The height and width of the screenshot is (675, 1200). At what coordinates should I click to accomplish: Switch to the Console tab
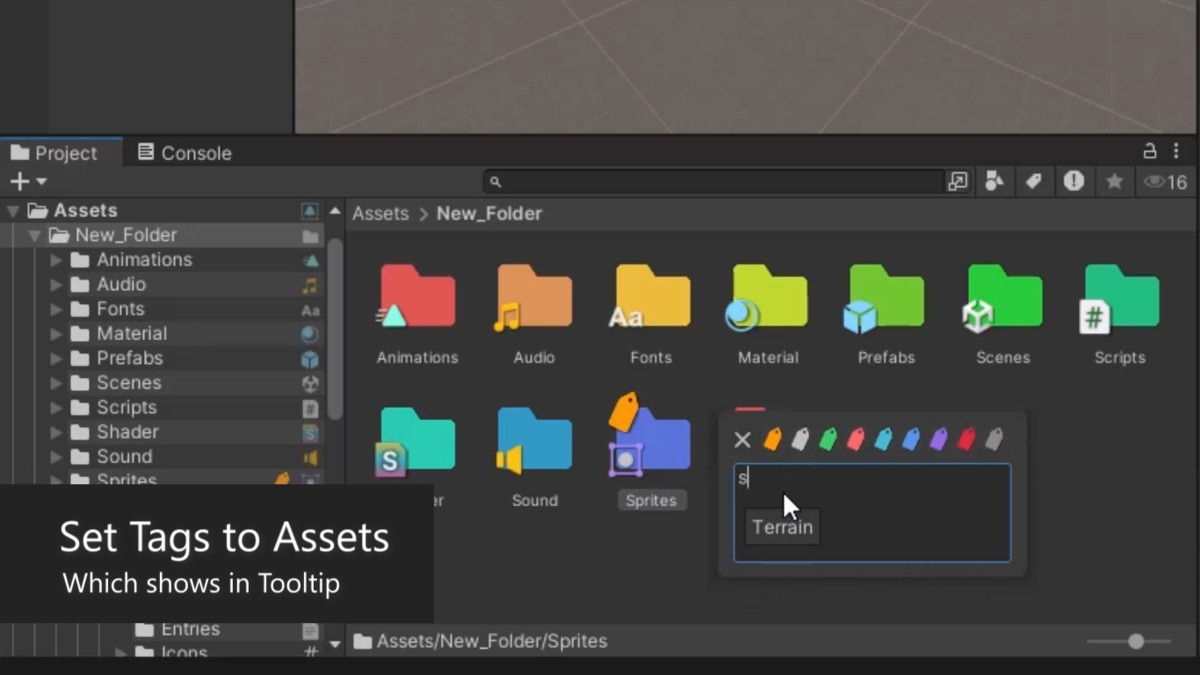click(184, 153)
